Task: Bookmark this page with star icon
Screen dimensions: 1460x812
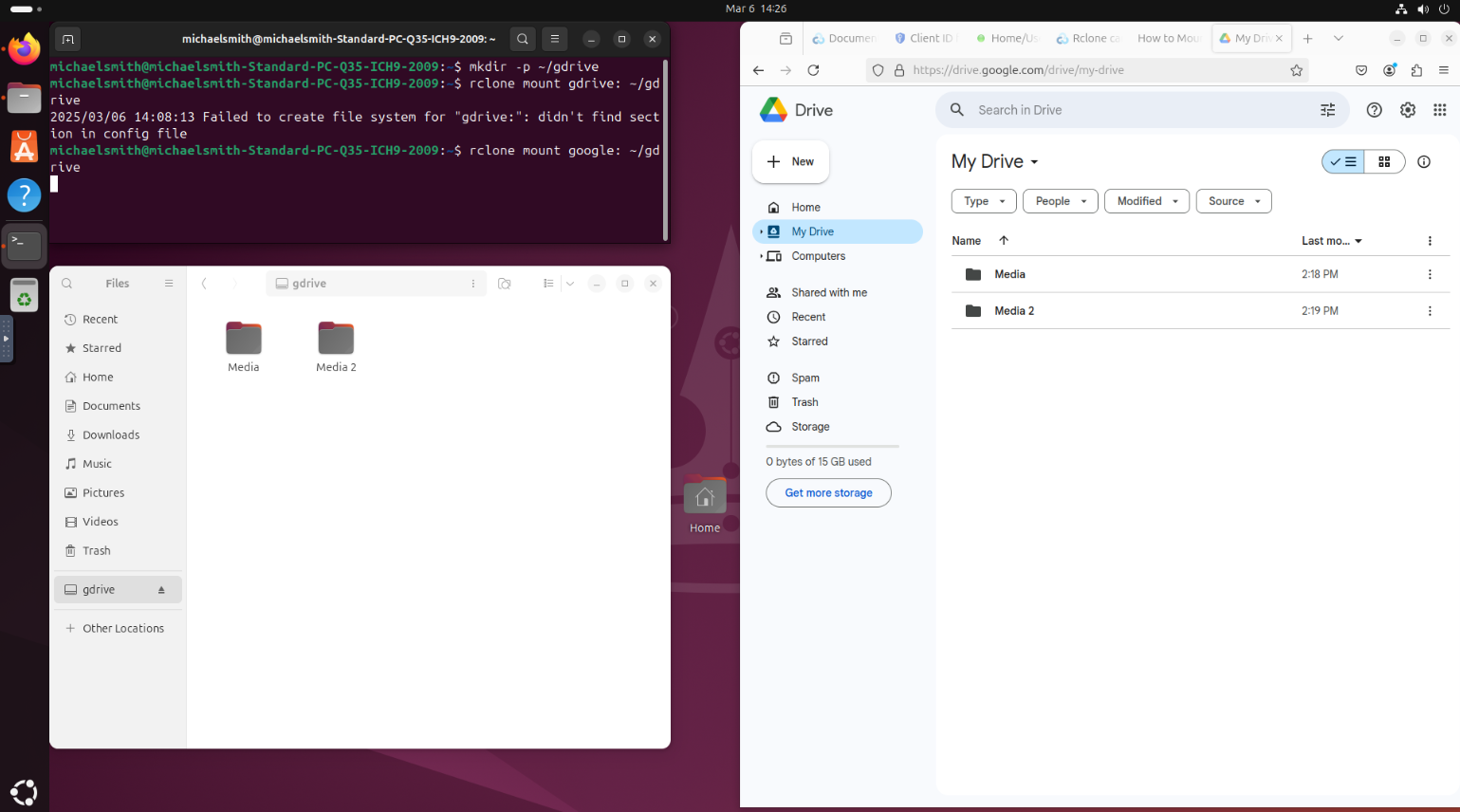Action: [x=1296, y=70]
